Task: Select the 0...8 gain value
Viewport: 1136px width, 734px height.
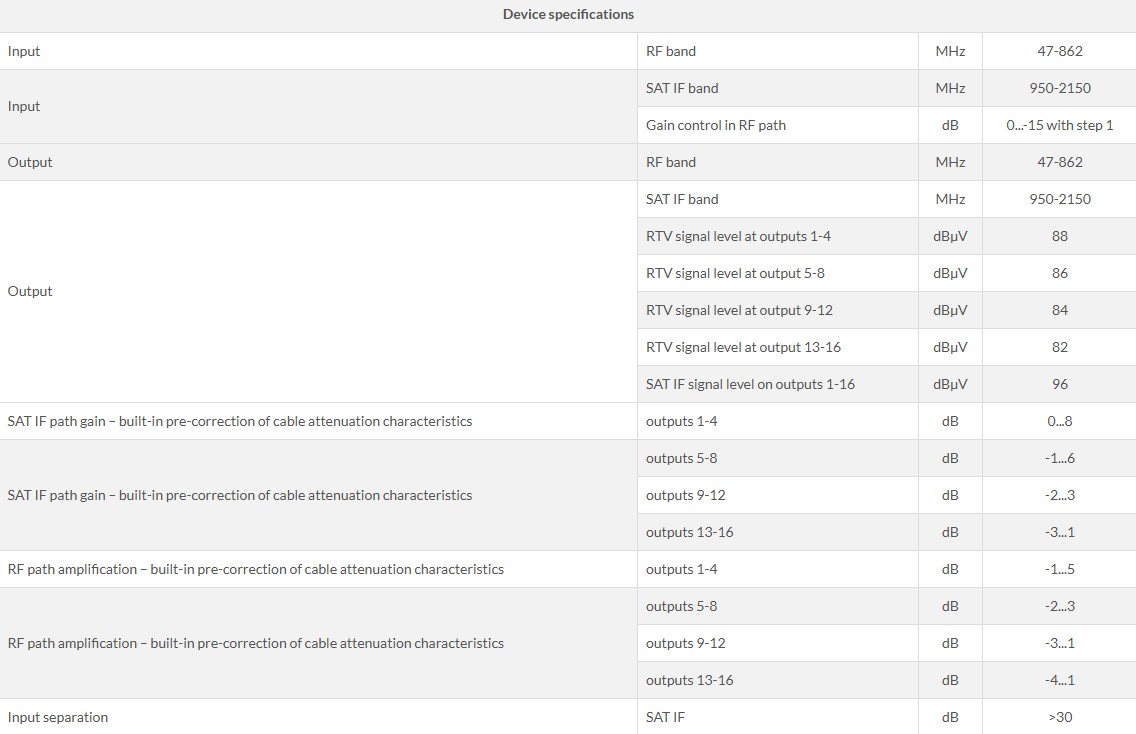Action: [1059, 421]
